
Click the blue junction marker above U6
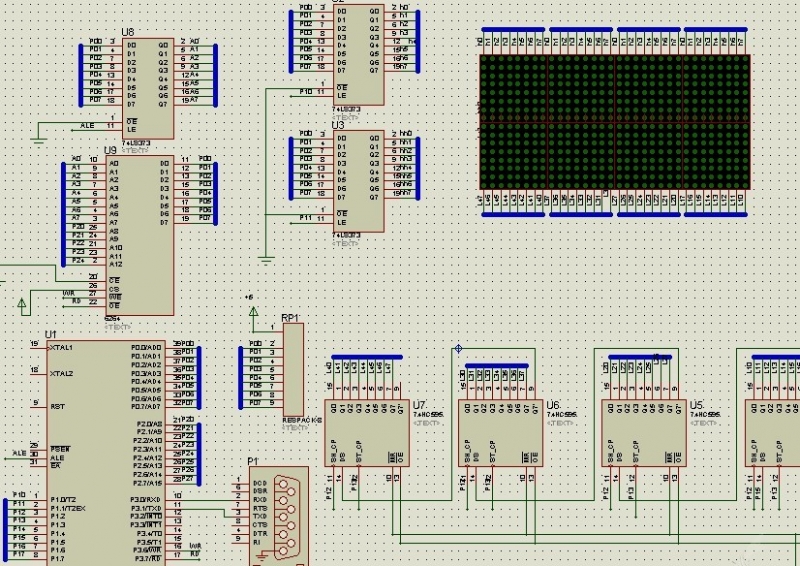click(458, 348)
